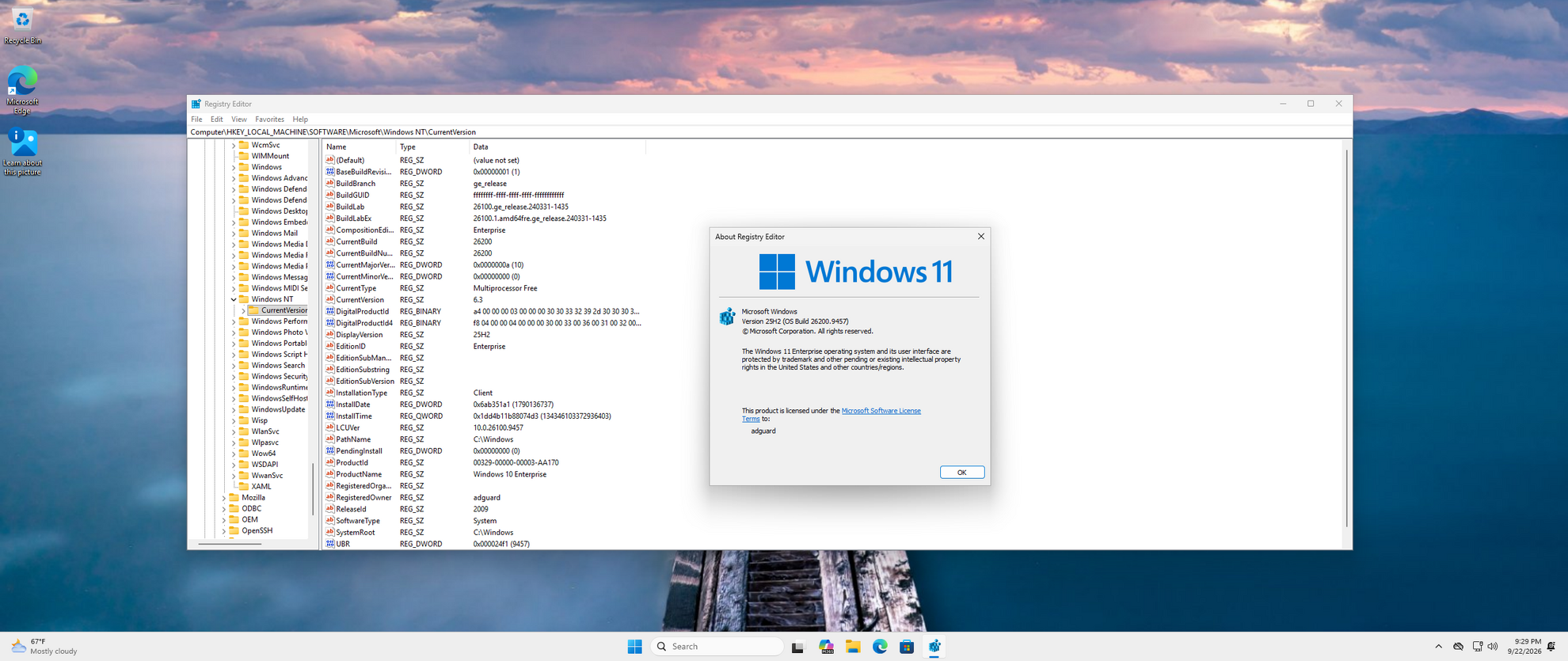This screenshot has width=1568, height=661.
Task: Launch the Microsoft Edge desktop shortcut
Action: point(22,90)
